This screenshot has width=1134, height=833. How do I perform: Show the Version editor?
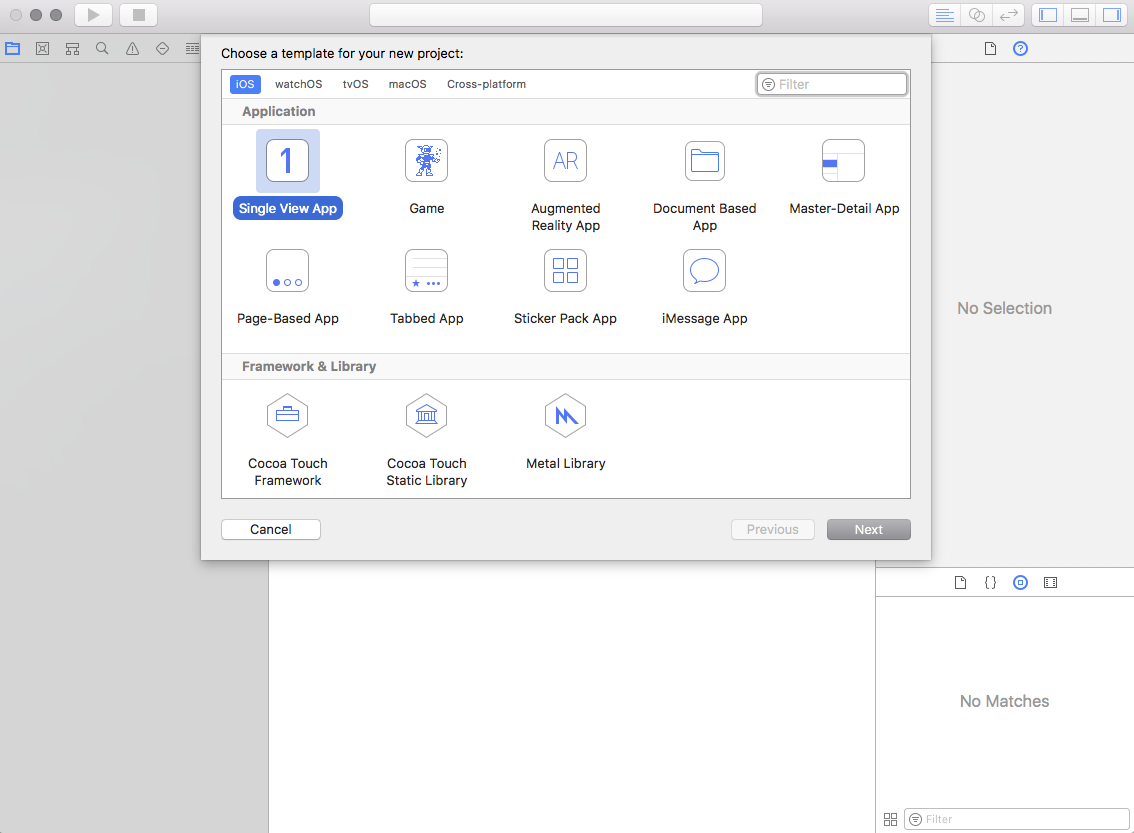pos(1008,15)
